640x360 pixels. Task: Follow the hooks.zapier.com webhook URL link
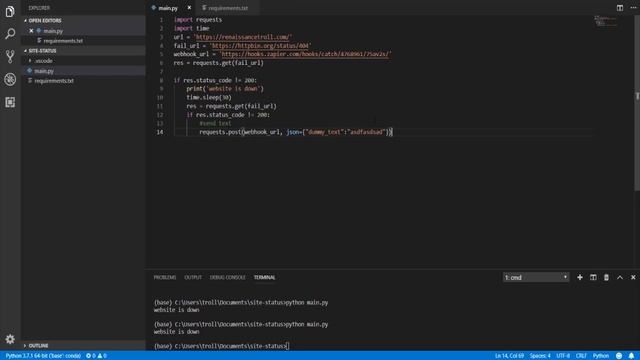coord(305,54)
